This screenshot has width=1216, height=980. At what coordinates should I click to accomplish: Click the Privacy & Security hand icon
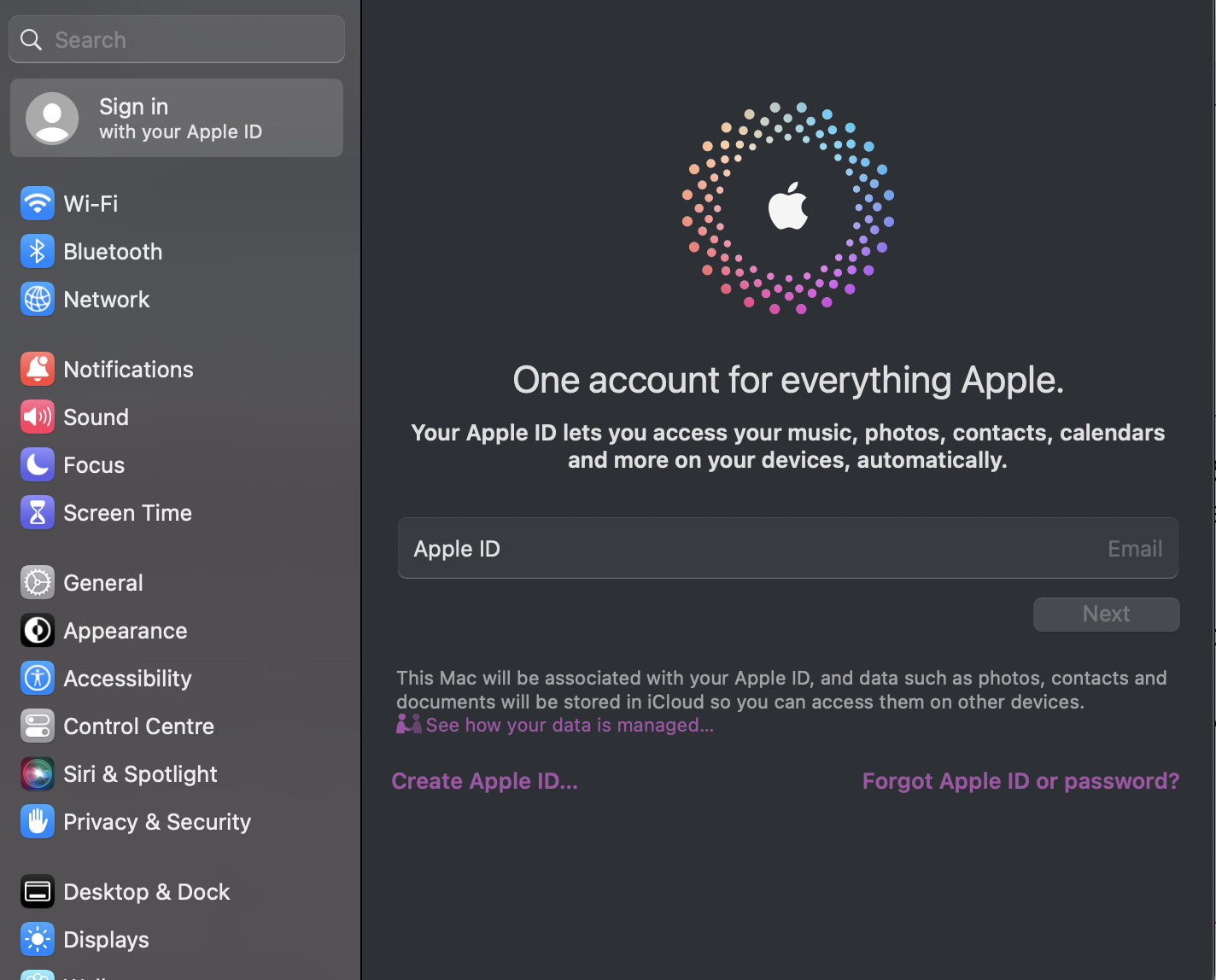pyautogui.click(x=38, y=821)
